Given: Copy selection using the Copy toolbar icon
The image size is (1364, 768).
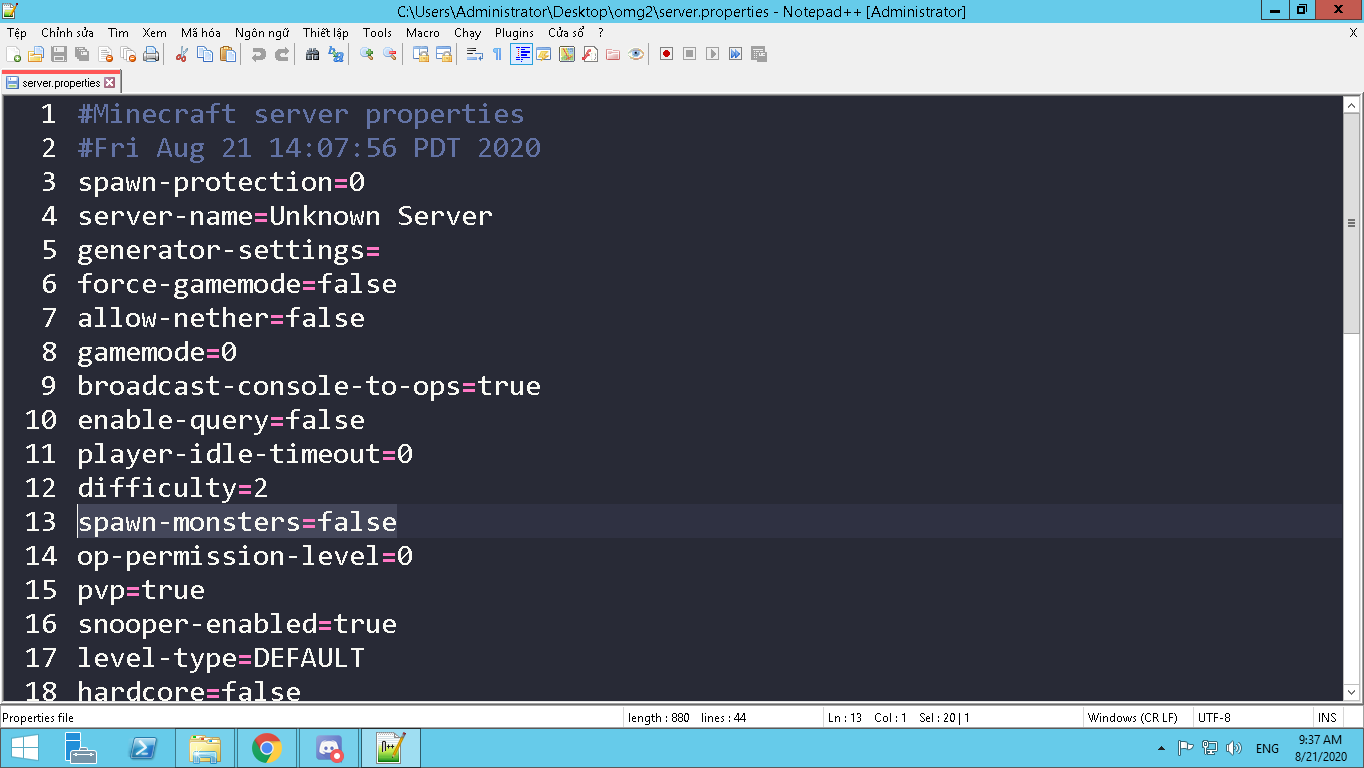Looking at the screenshot, I should point(205,54).
